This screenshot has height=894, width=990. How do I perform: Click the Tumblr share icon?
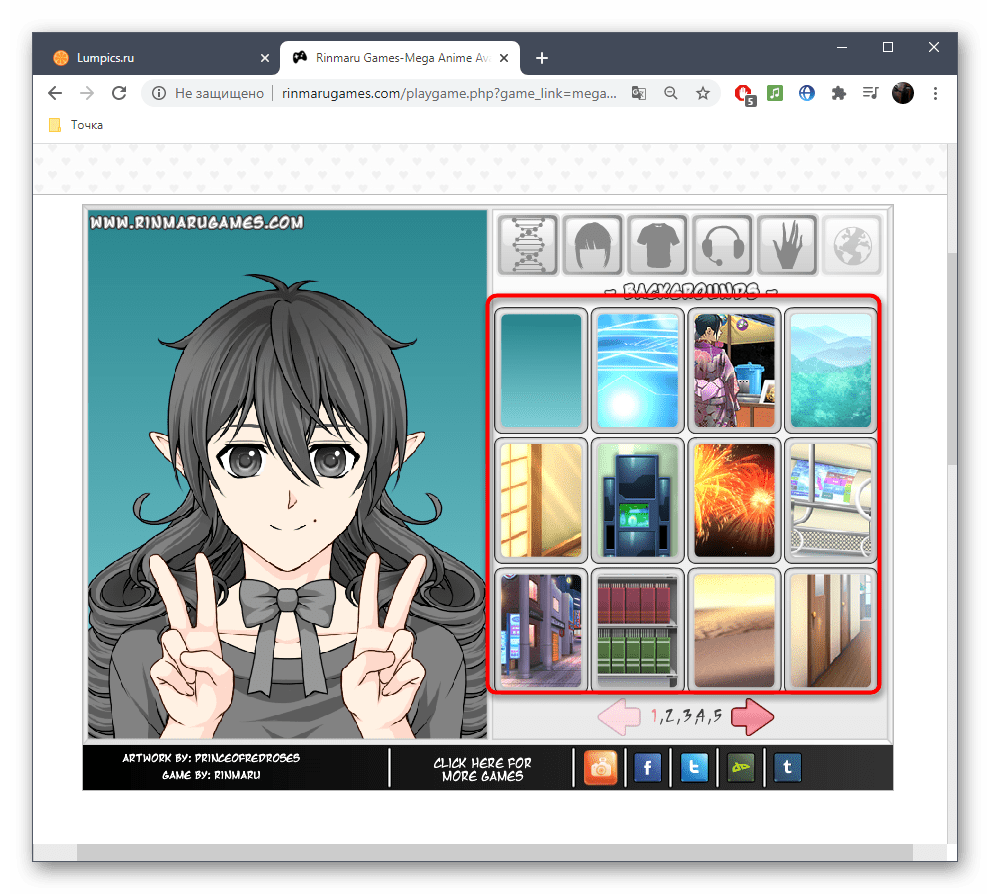pos(787,768)
